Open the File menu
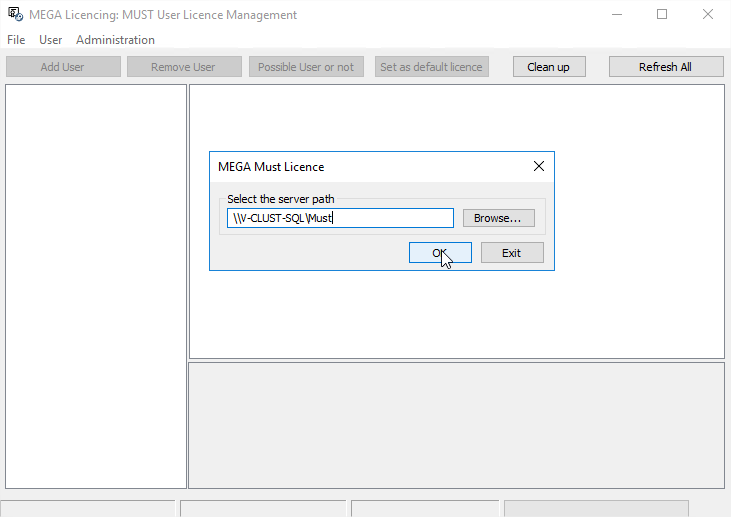 pyautogui.click(x=16, y=40)
